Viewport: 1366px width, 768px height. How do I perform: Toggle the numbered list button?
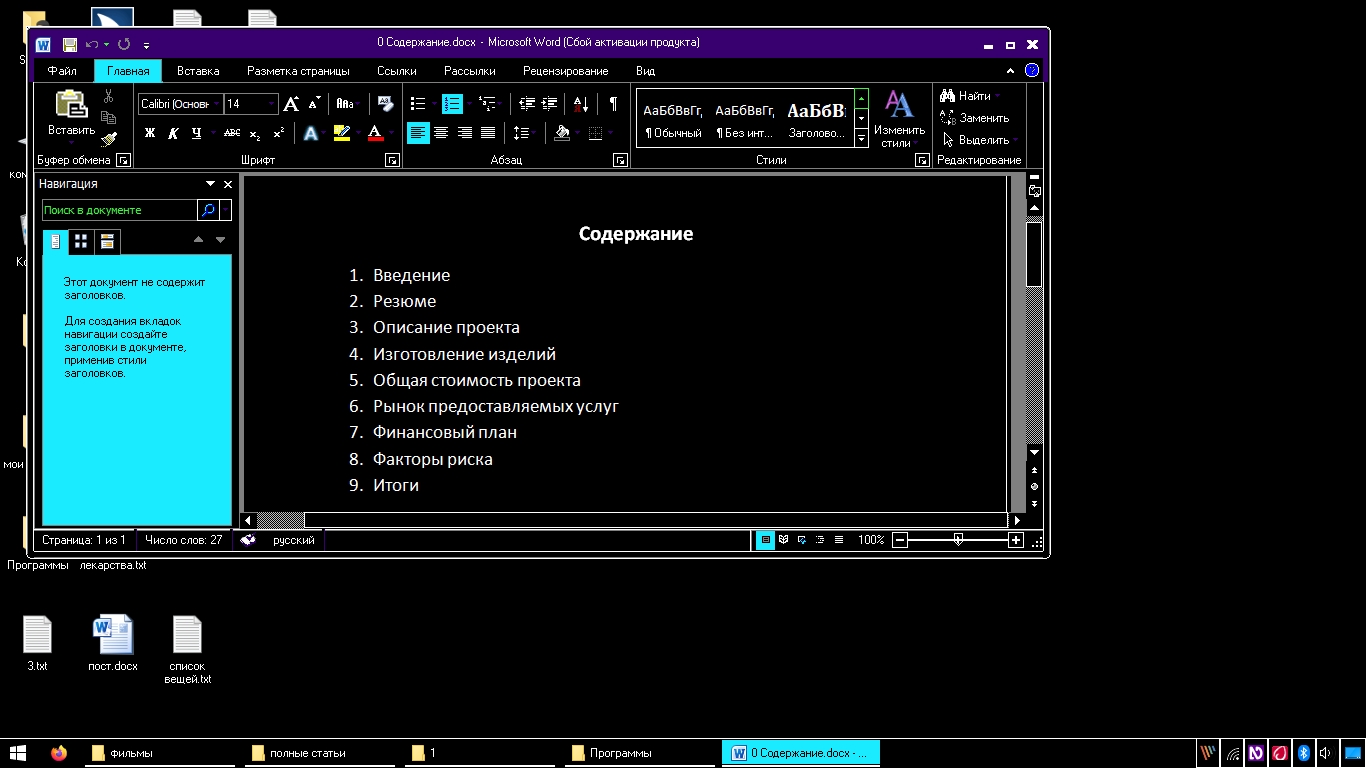[x=452, y=104]
